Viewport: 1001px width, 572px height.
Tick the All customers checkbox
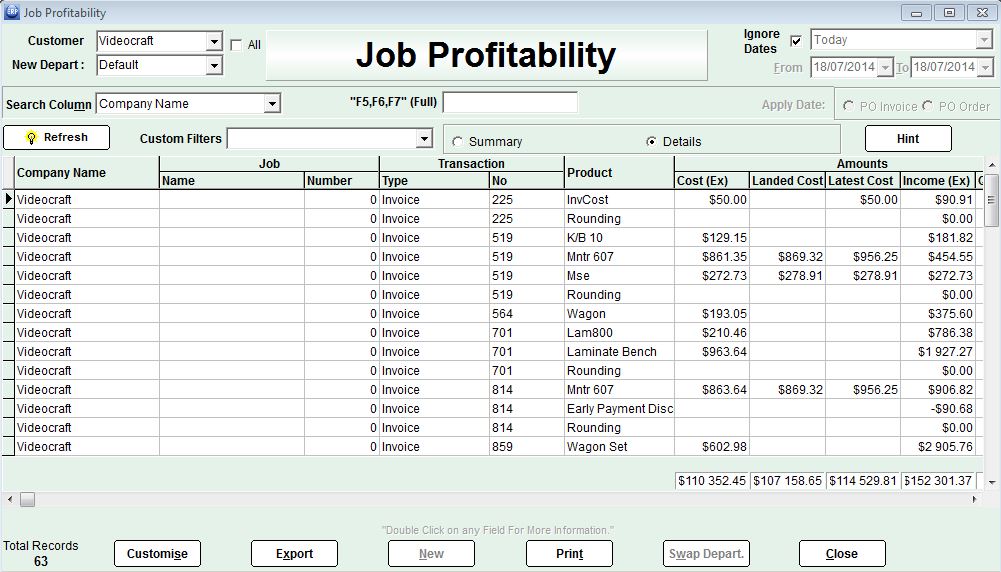click(x=236, y=45)
